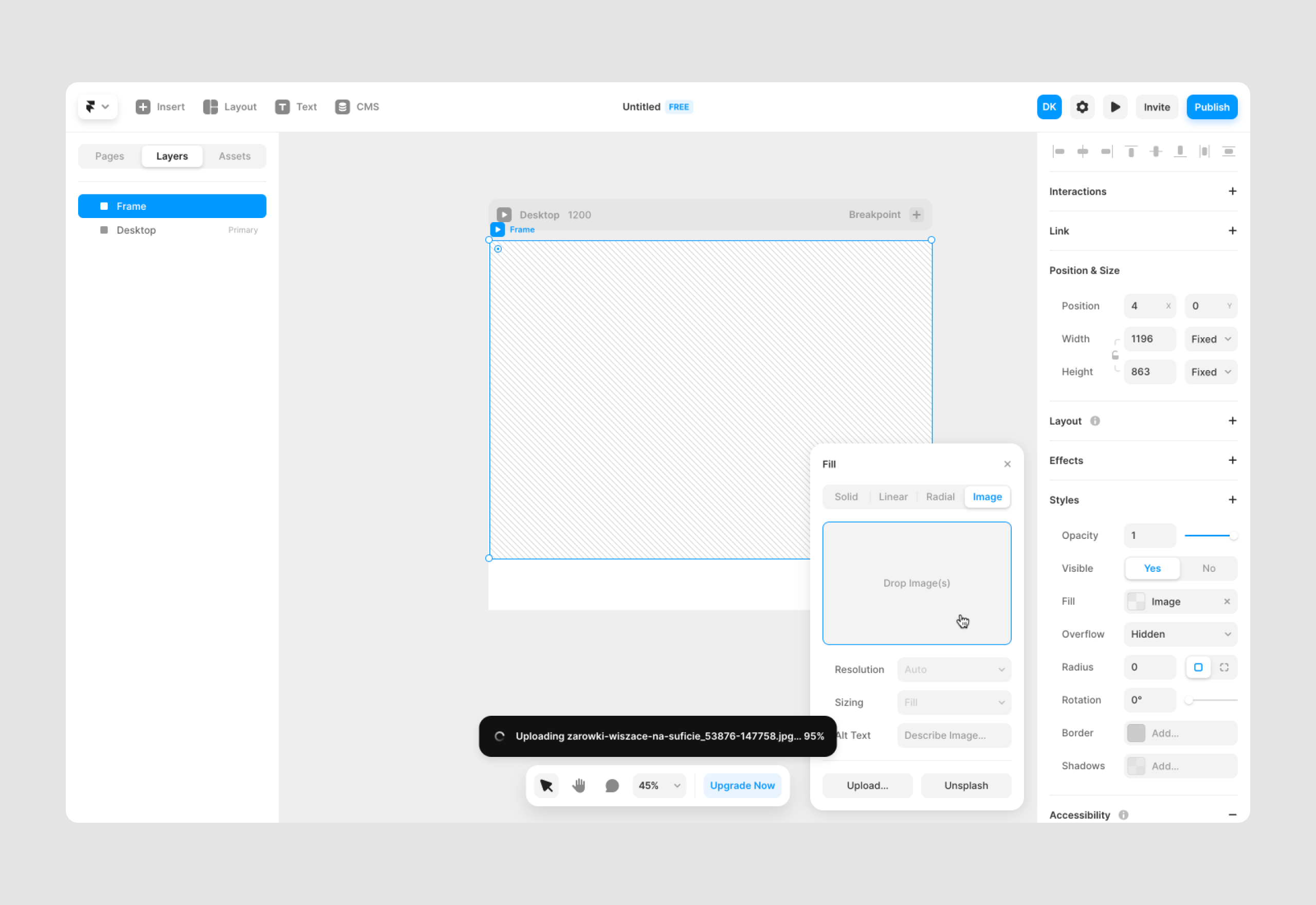Screen dimensions: 1316x905
Task: Toggle Visible to No
Action: (1210, 568)
